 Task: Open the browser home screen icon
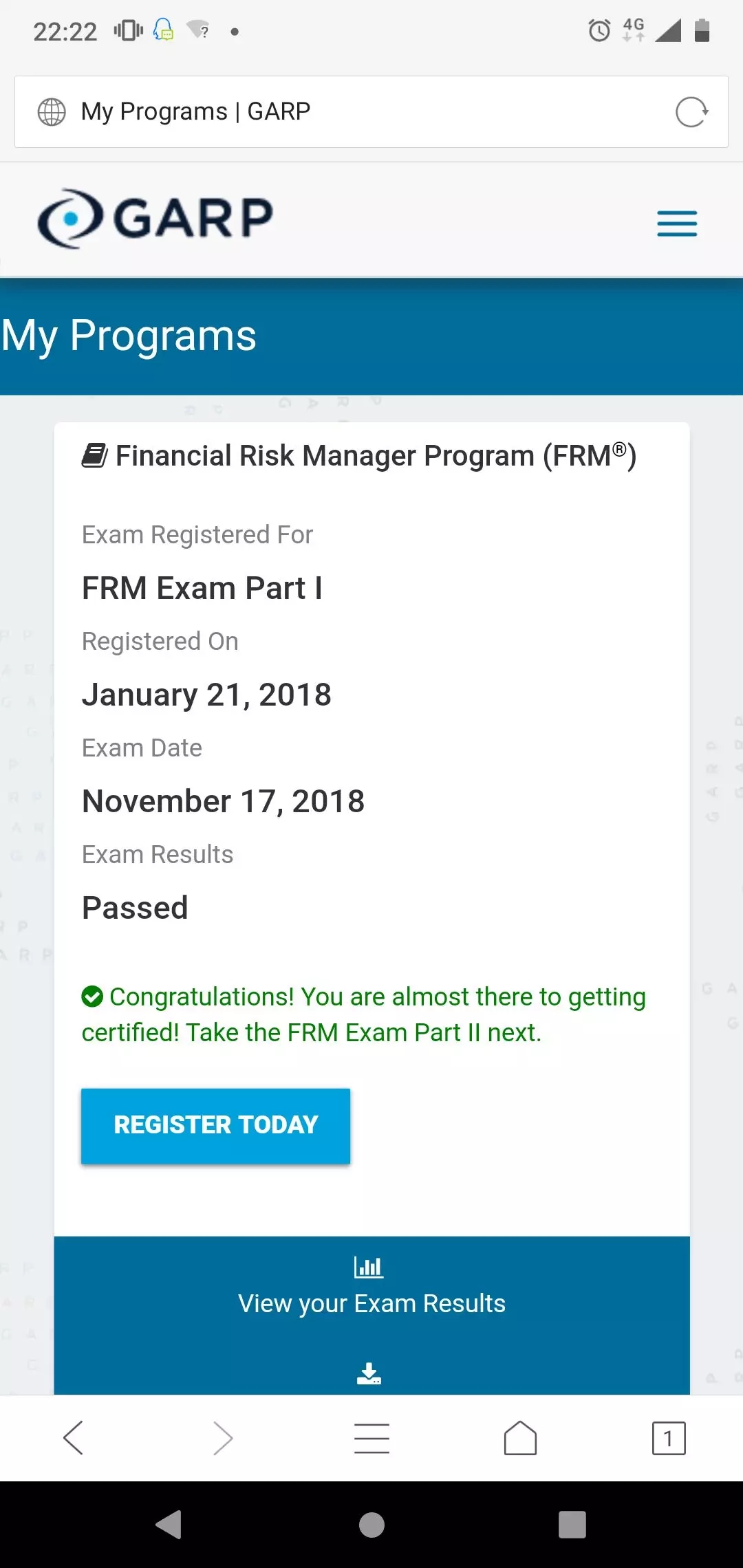(x=519, y=1437)
